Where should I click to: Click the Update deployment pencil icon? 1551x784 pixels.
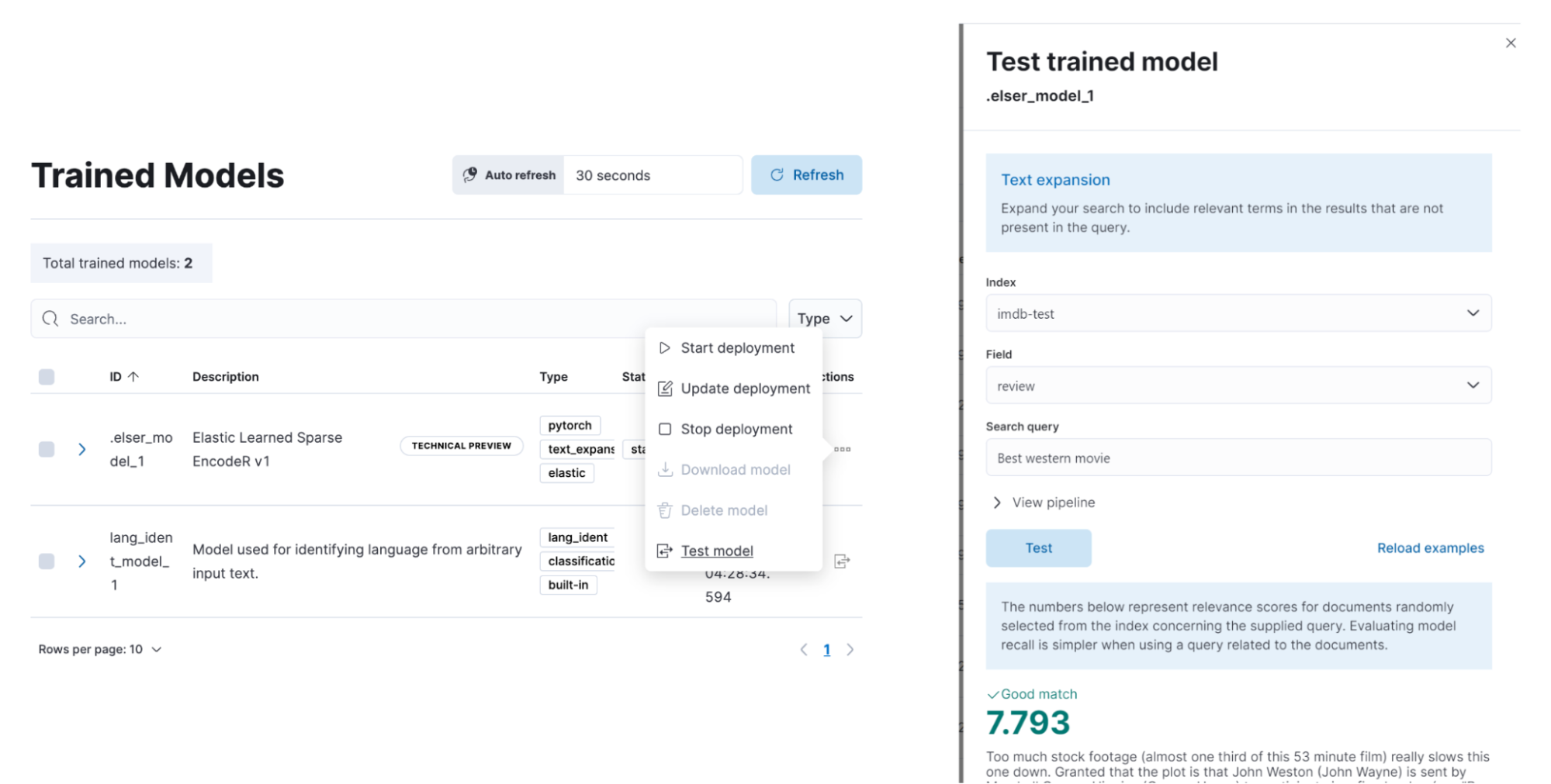pyautogui.click(x=665, y=389)
